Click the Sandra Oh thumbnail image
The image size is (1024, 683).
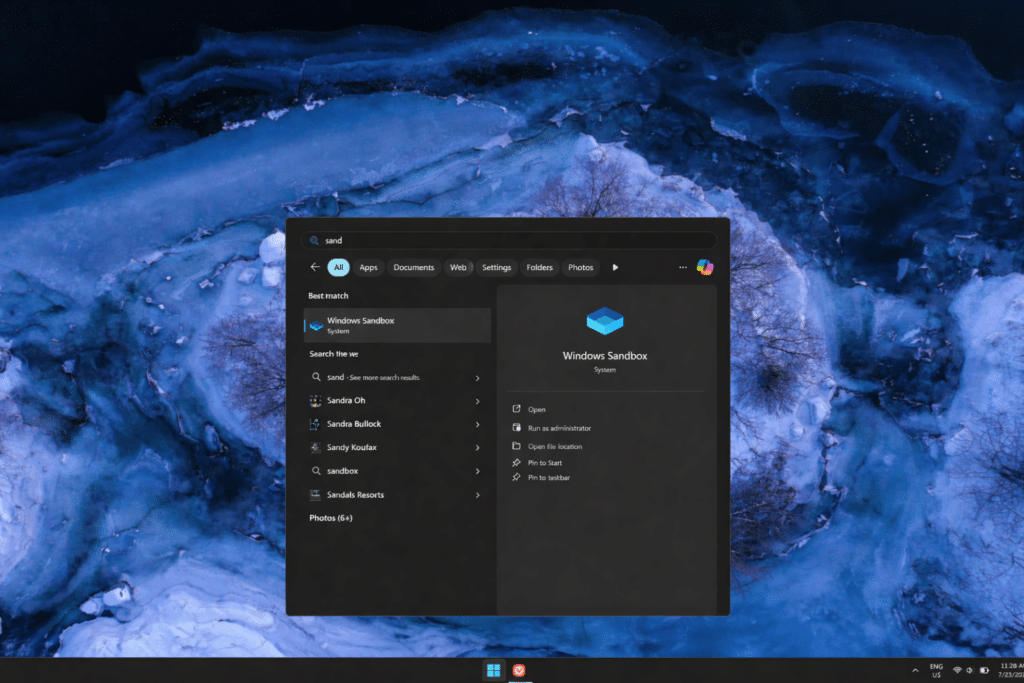click(315, 401)
